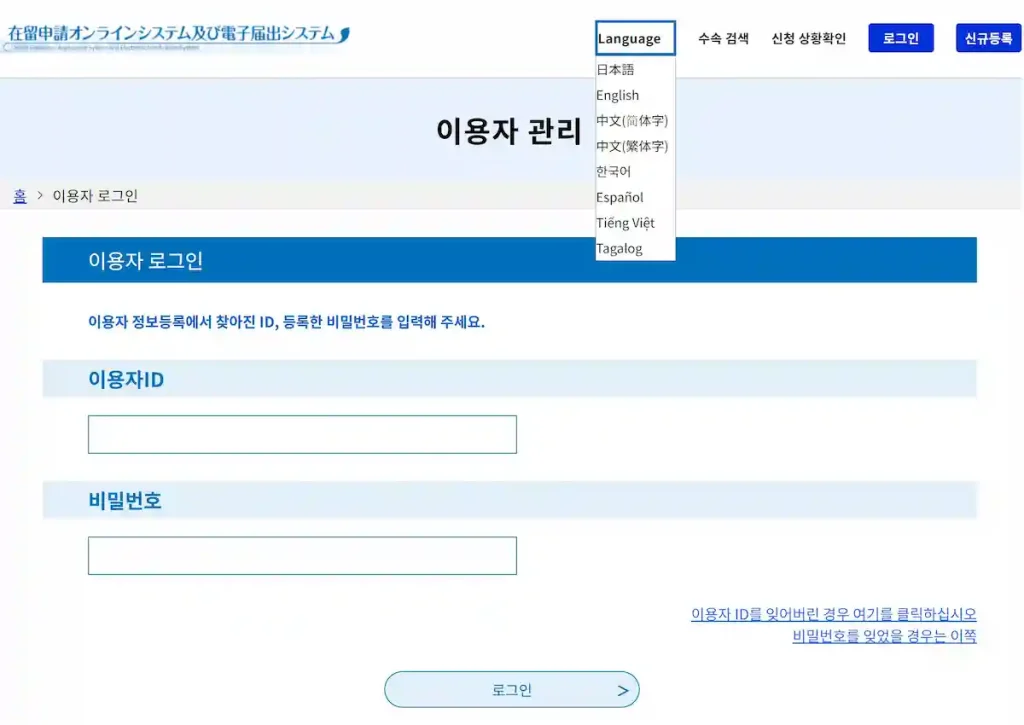Select 中文(简体字) language option
1024x725 pixels.
pyautogui.click(x=632, y=120)
